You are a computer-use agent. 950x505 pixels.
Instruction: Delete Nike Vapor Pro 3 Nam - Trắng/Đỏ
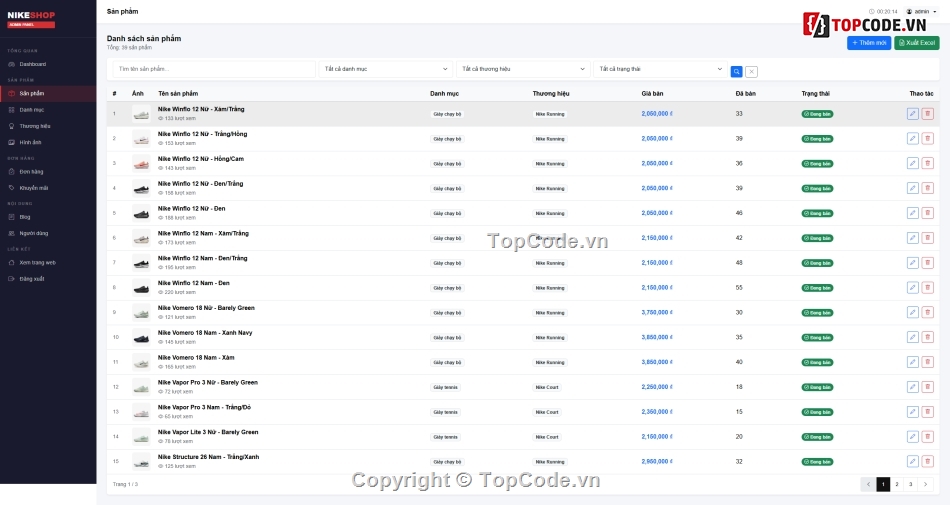tap(927, 412)
